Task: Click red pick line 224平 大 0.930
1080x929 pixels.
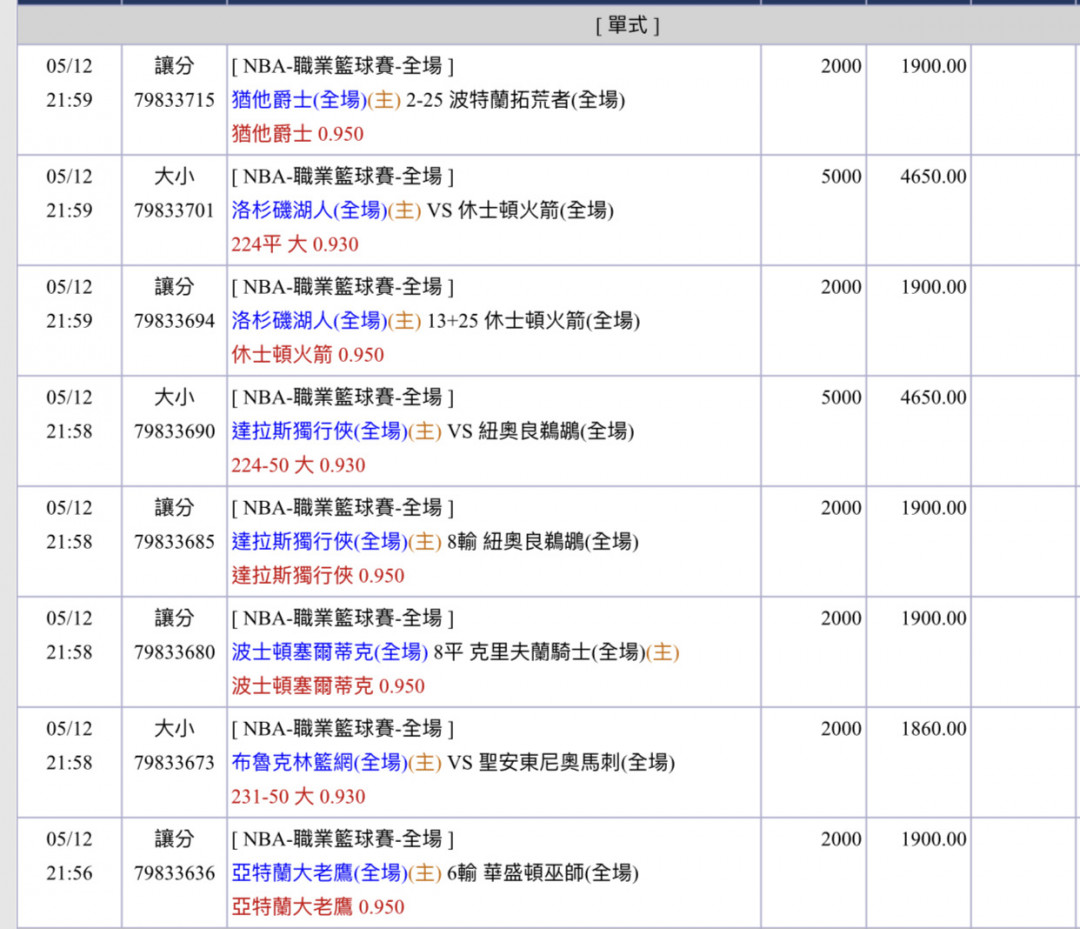Action: (x=295, y=244)
